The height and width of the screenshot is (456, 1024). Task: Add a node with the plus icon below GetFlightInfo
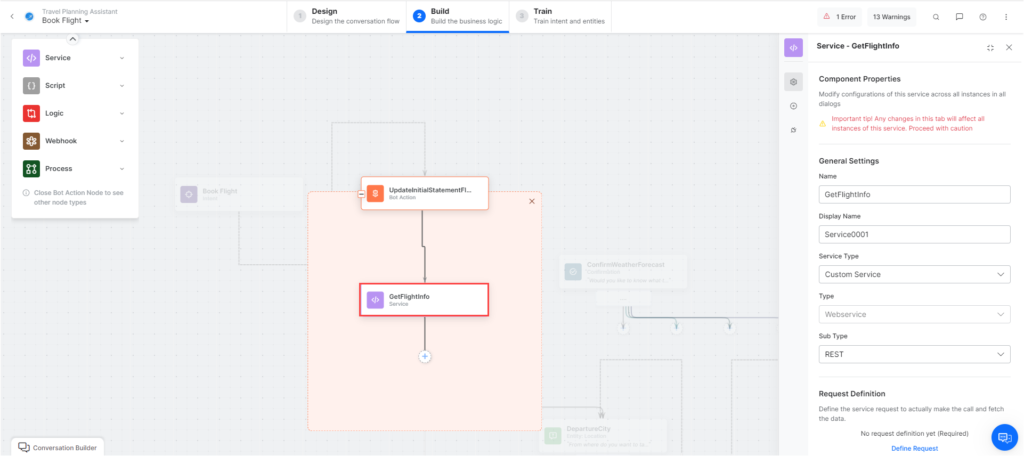tap(425, 356)
